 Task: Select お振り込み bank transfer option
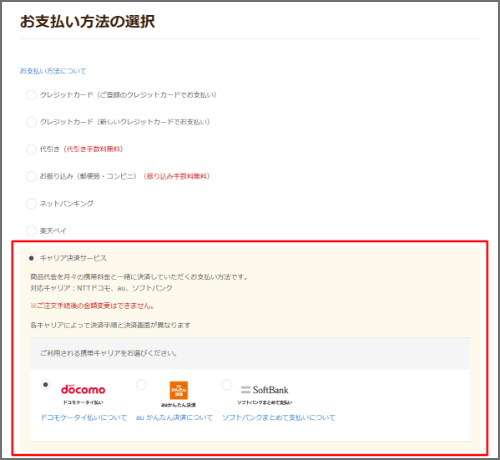[31, 176]
